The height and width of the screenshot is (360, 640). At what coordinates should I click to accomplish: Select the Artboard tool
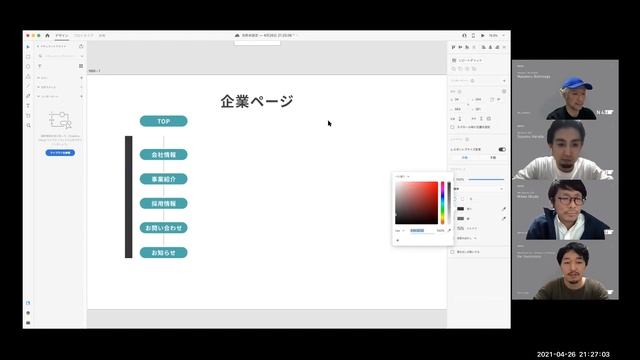point(28,116)
